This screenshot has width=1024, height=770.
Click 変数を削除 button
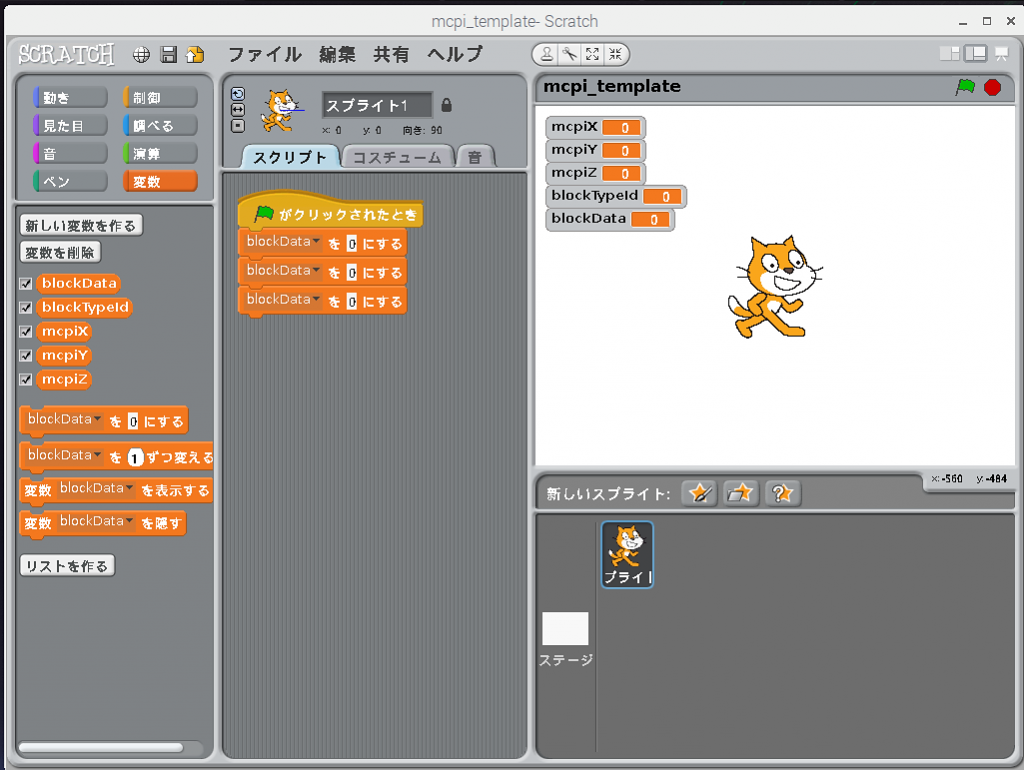60,252
